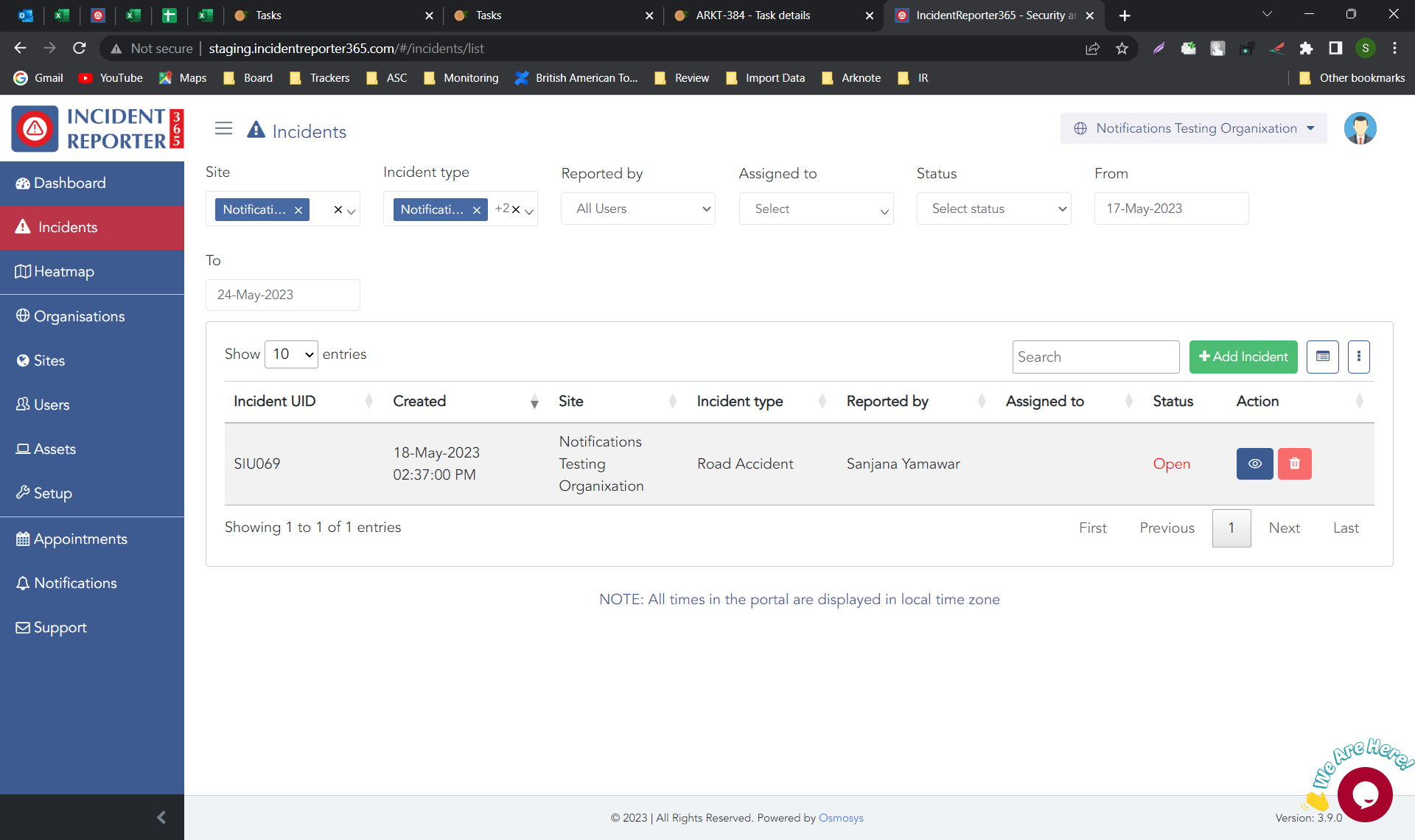Open the hamburger menu icon
This screenshot has height=840, width=1415.
coord(223,129)
